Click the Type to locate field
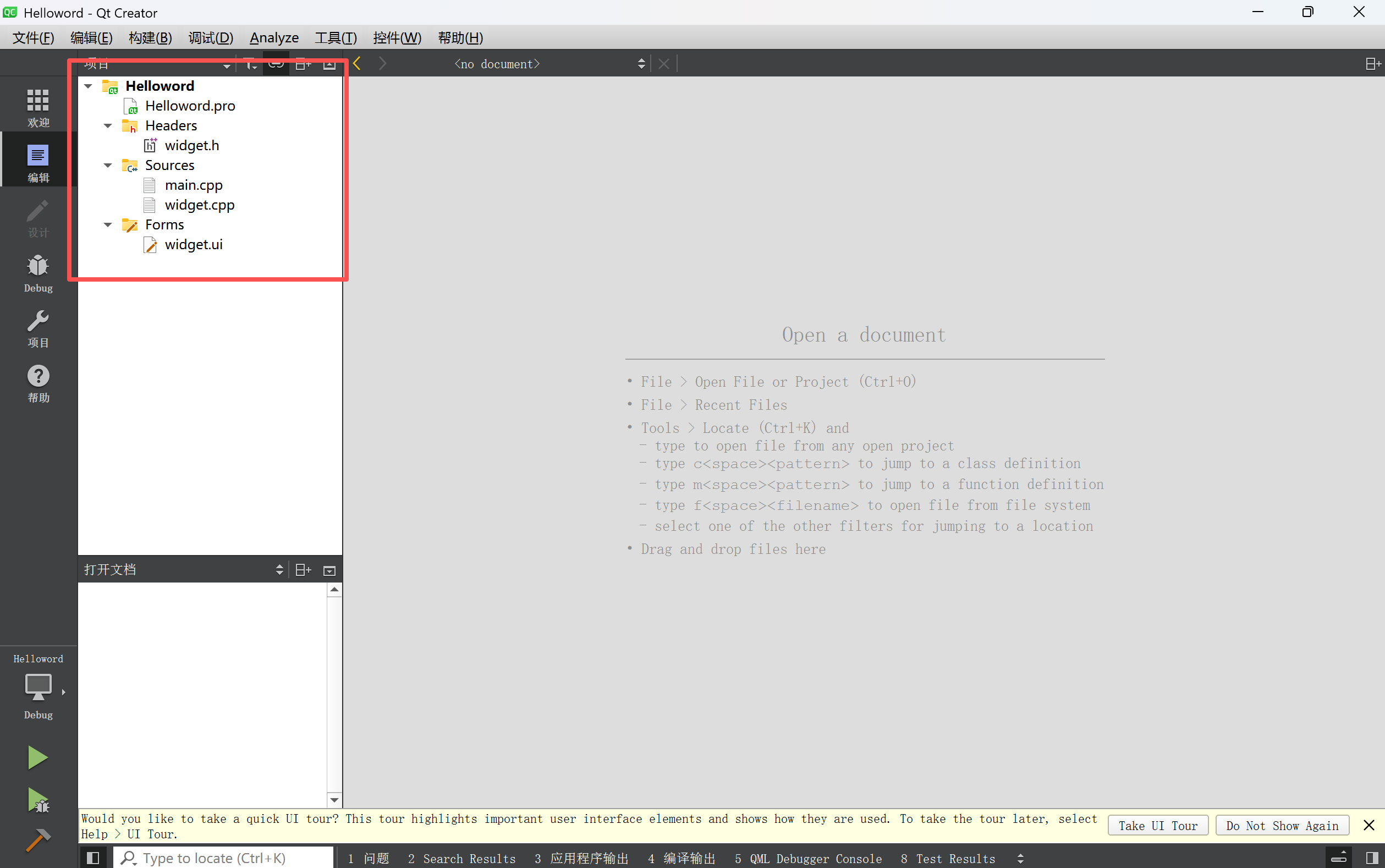The height and width of the screenshot is (868, 1385). click(x=224, y=858)
